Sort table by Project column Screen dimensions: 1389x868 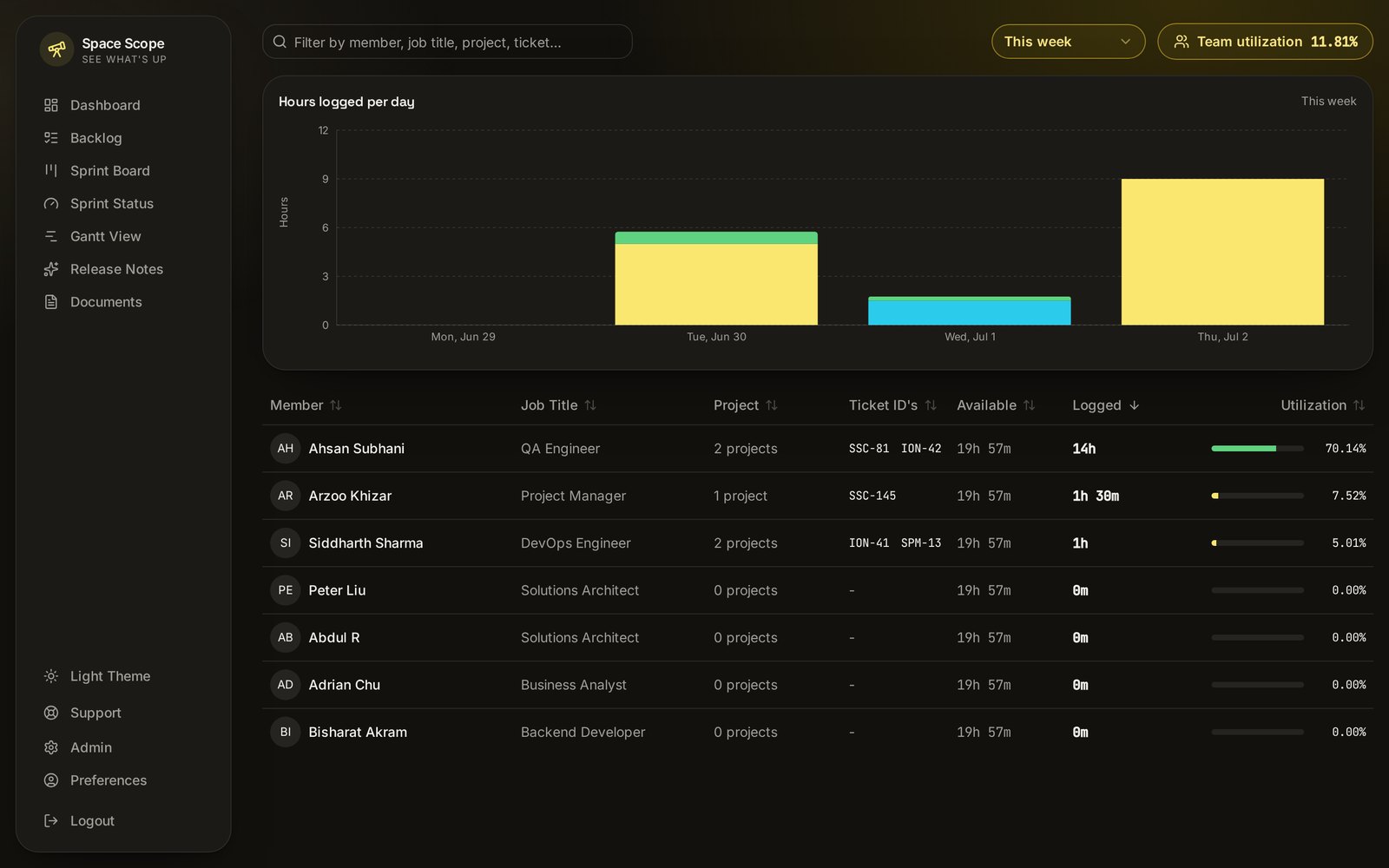coord(746,405)
